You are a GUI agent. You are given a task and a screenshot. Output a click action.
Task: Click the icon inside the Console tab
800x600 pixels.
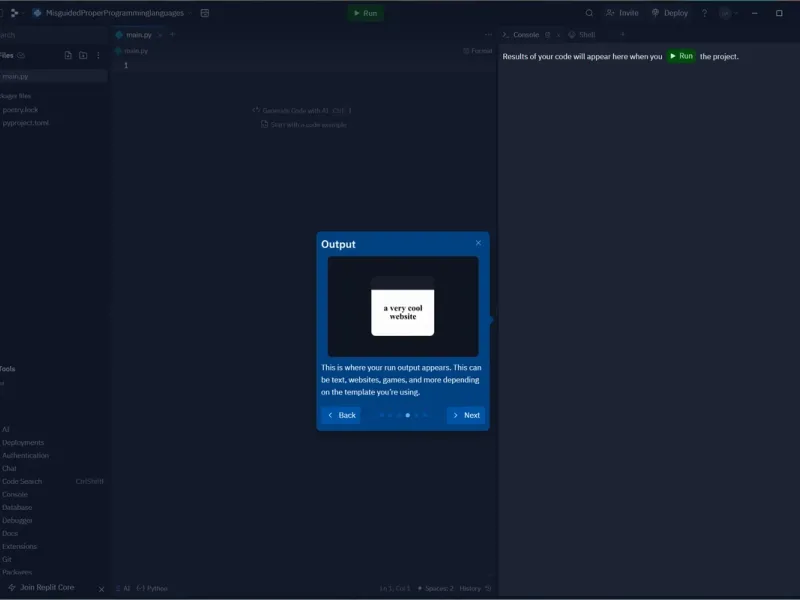pos(547,35)
